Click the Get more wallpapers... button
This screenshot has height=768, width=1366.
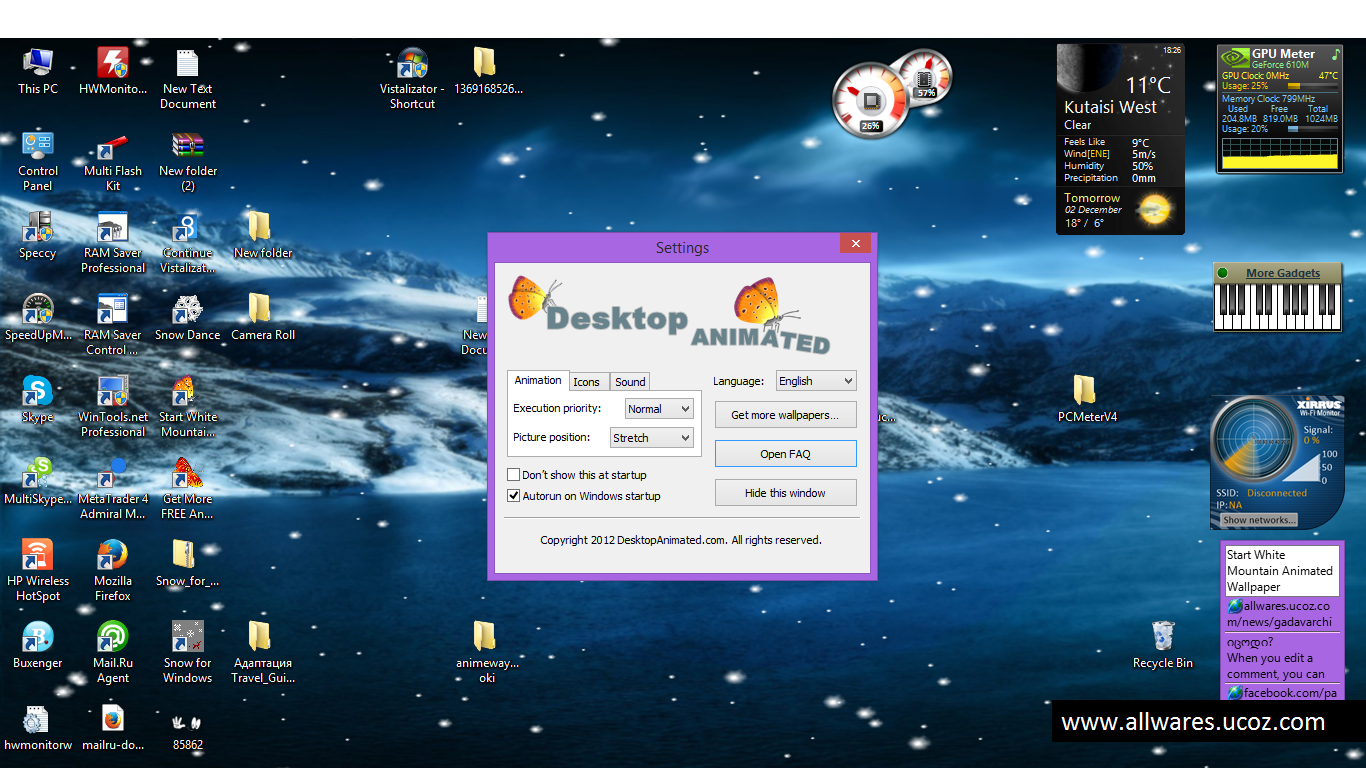(x=786, y=415)
